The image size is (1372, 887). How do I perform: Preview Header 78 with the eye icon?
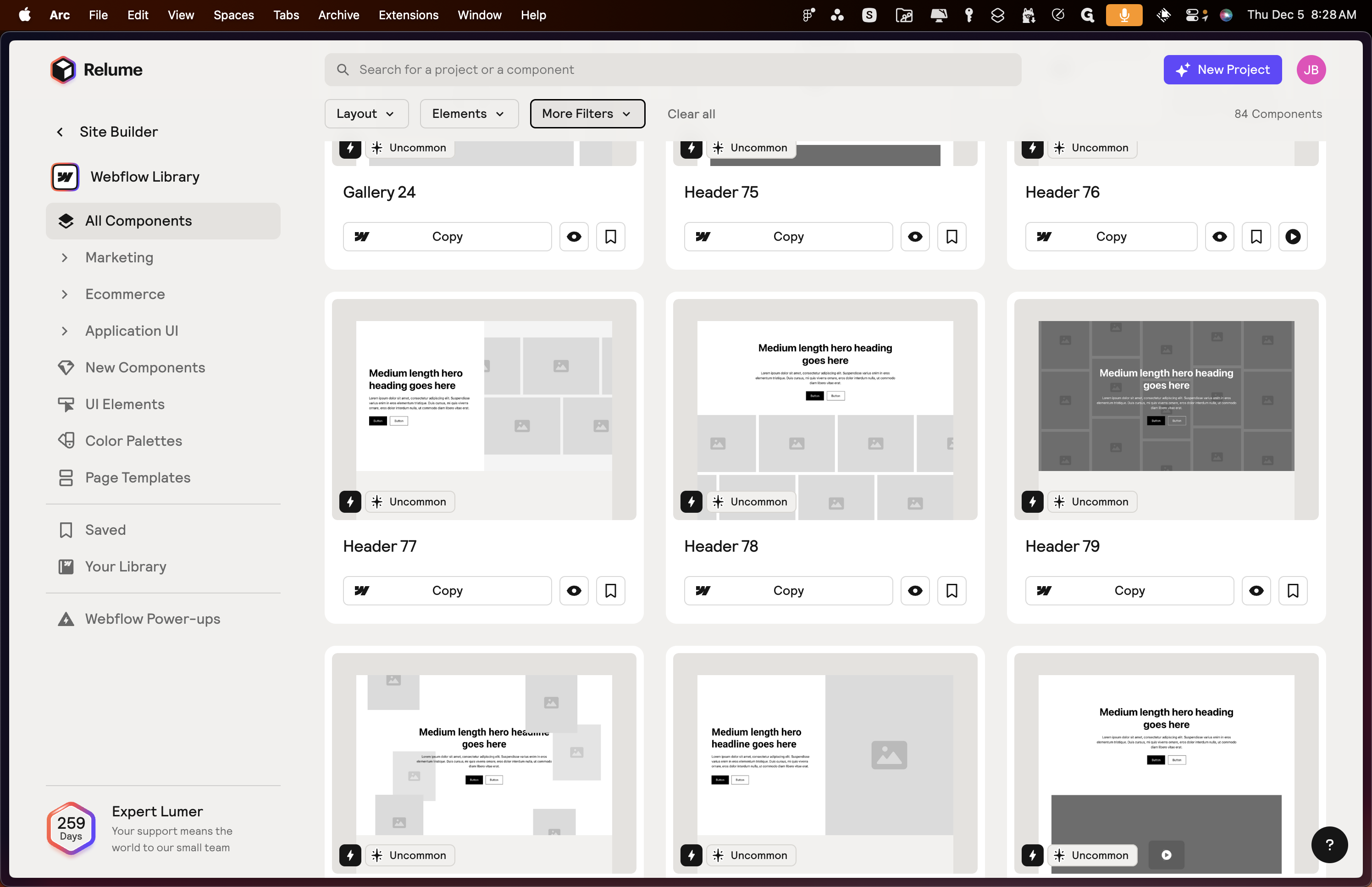[x=915, y=591]
